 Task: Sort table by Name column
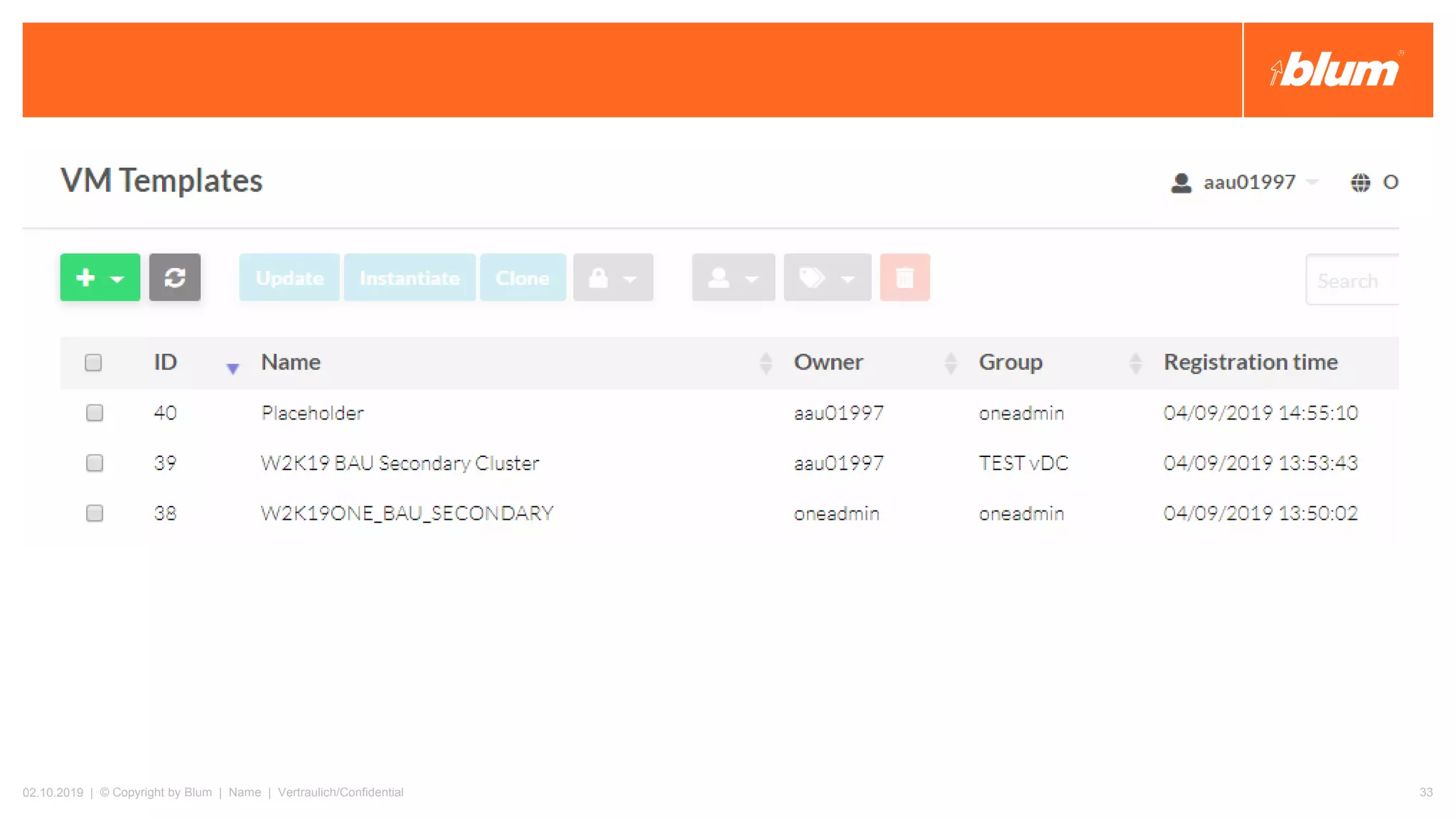pyautogui.click(x=291, y=363)
